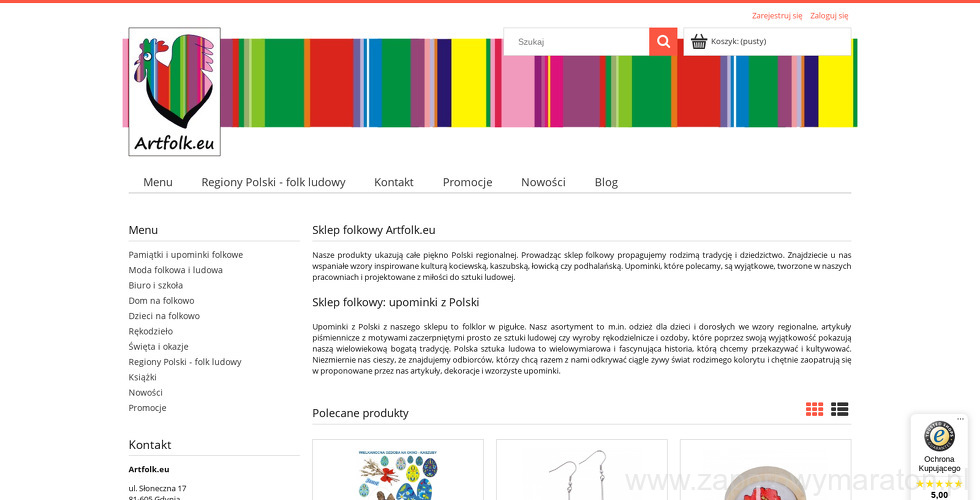Go to the Blog page
This screenshot has width=980, height=500.
(x=606, y=182)
